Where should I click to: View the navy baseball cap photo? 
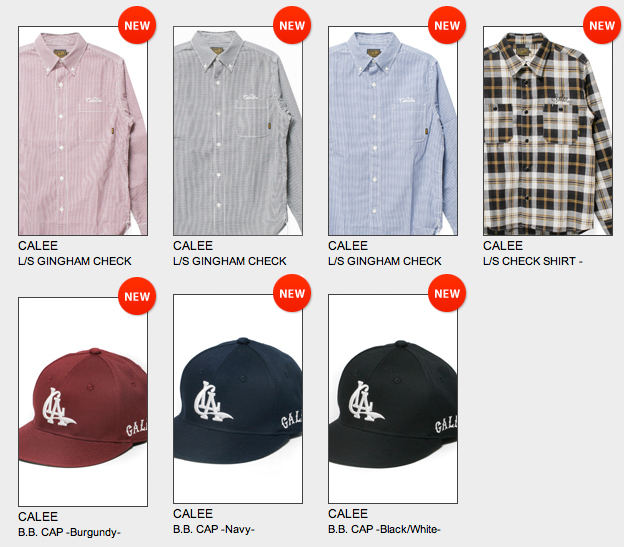[238, 399]
